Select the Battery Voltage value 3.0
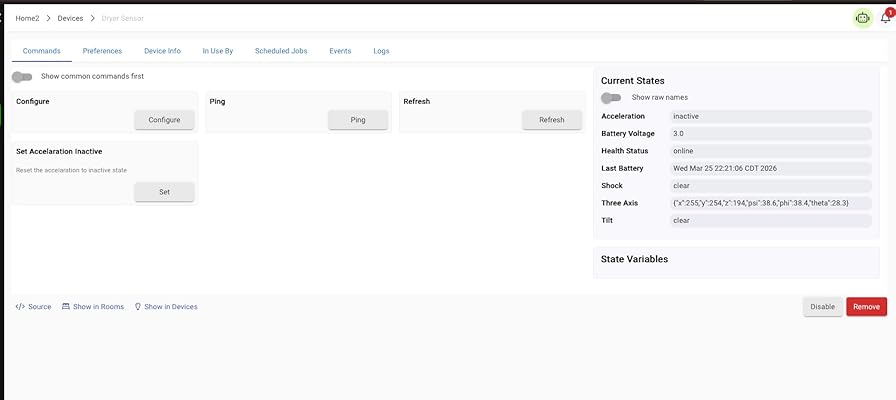Screen dimensions: 896x400 [x=770, y=134]
